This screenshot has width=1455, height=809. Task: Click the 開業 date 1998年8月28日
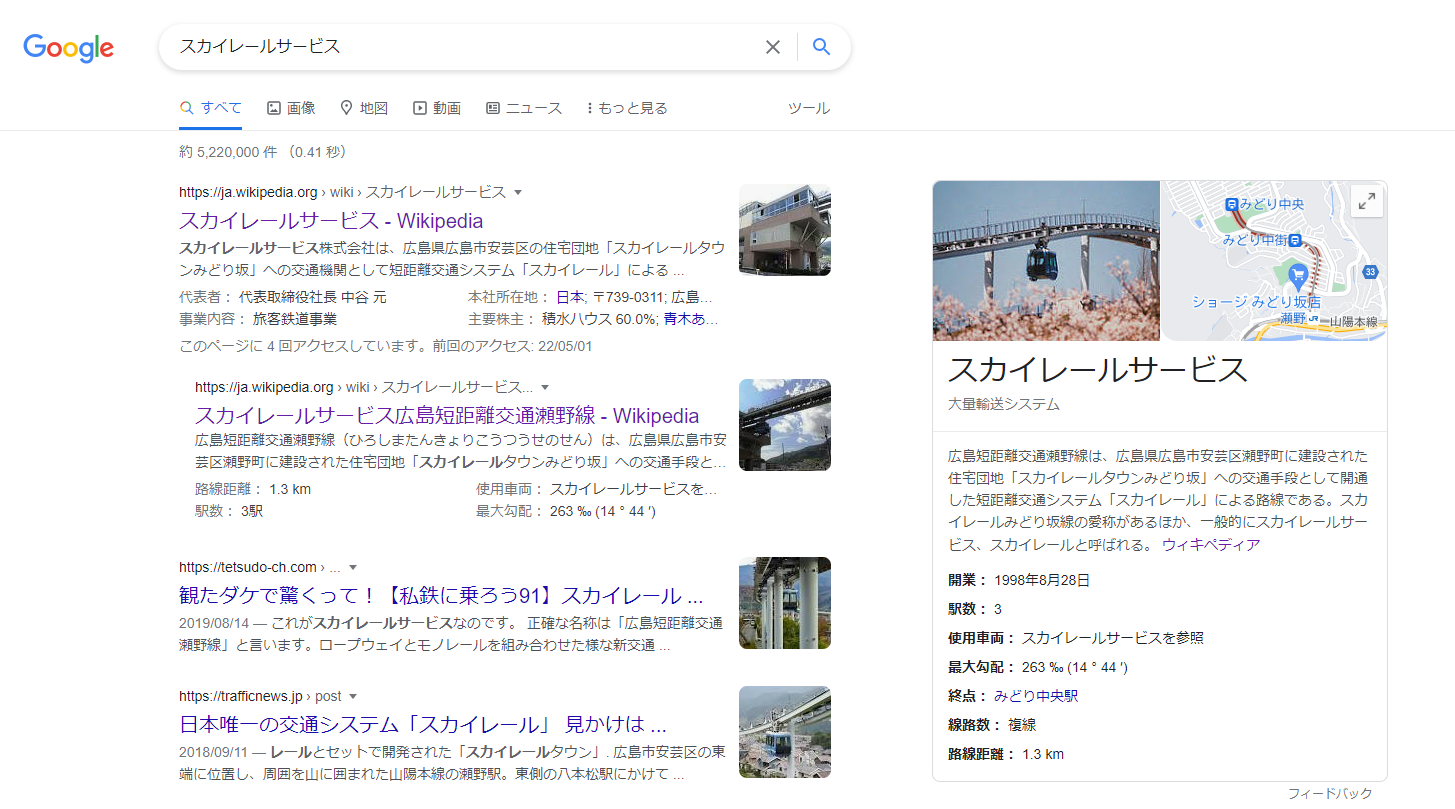pyautogui.click(x=1042, y=580)
